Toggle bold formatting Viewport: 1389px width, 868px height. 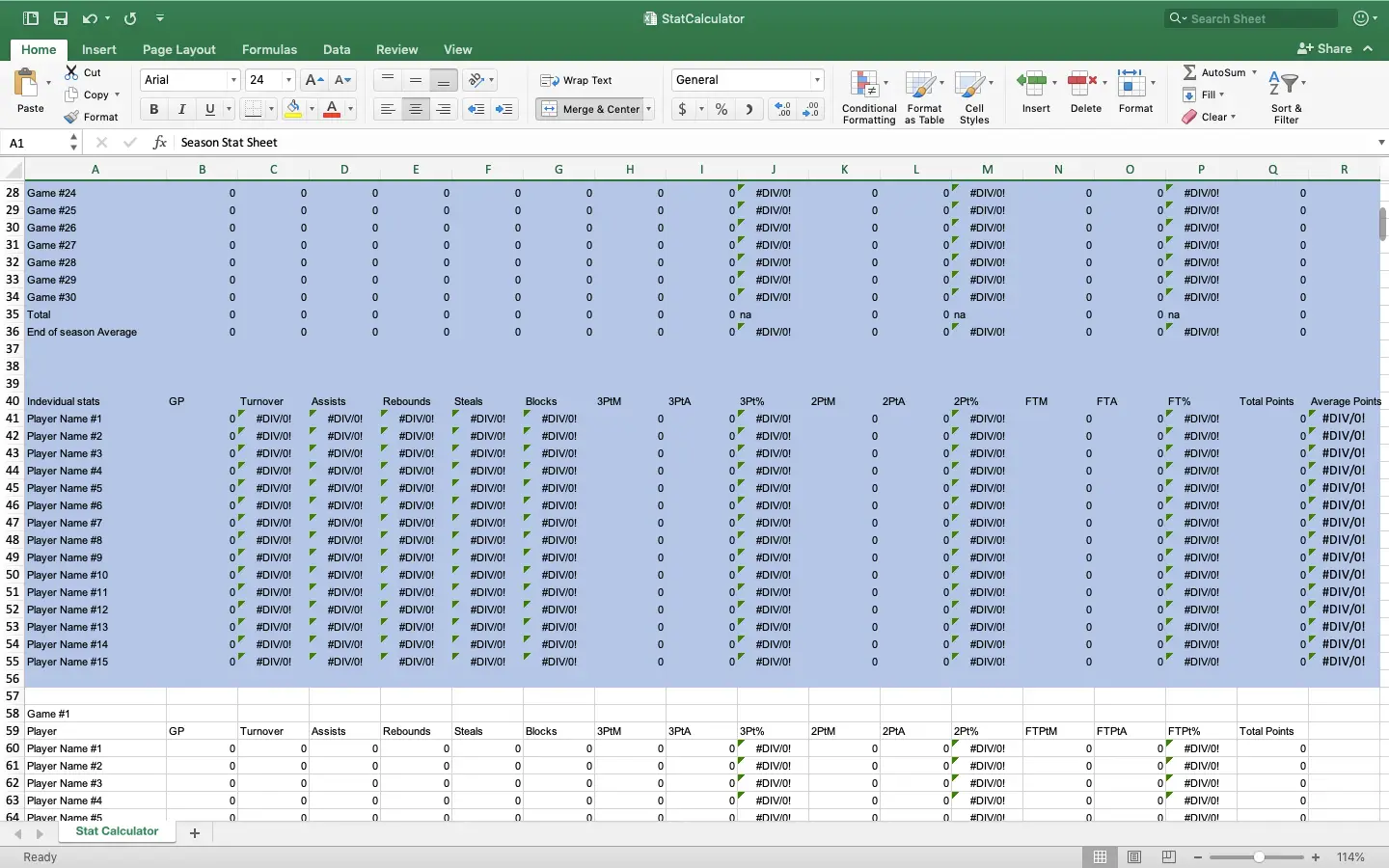(153, 109)
